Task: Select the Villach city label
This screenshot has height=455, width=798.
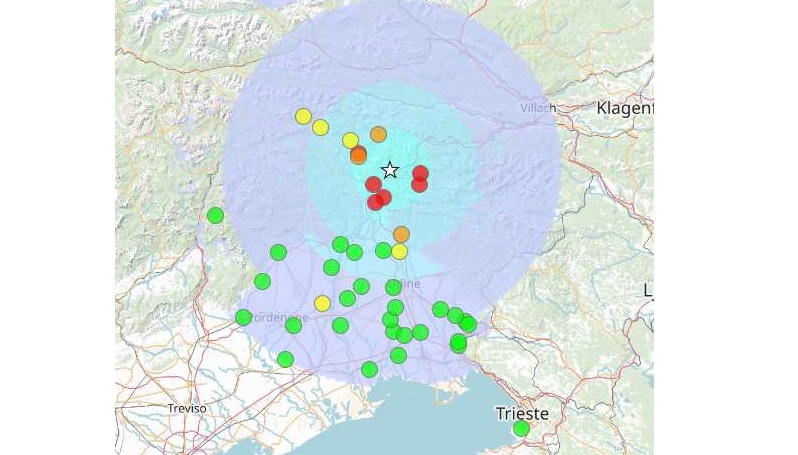Action: (x=538, y=107)
